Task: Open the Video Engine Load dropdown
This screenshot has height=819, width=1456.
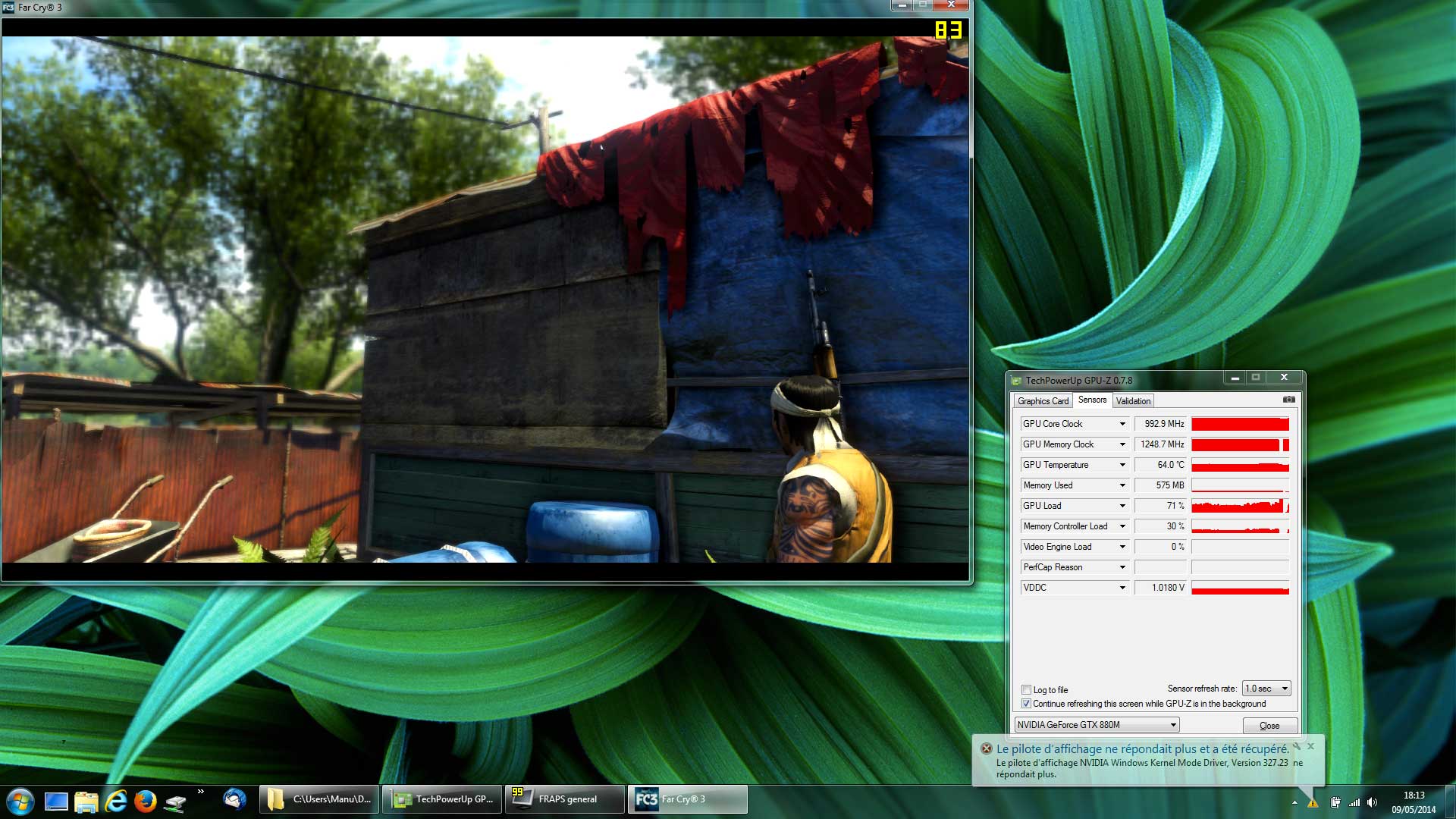Action: (x=1122, y=547)
